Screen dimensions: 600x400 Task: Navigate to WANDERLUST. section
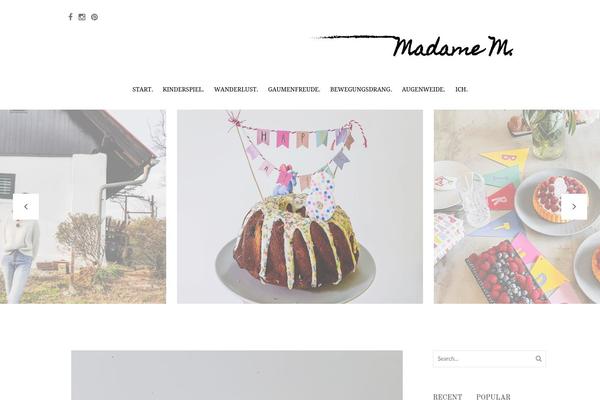[236, 89]
